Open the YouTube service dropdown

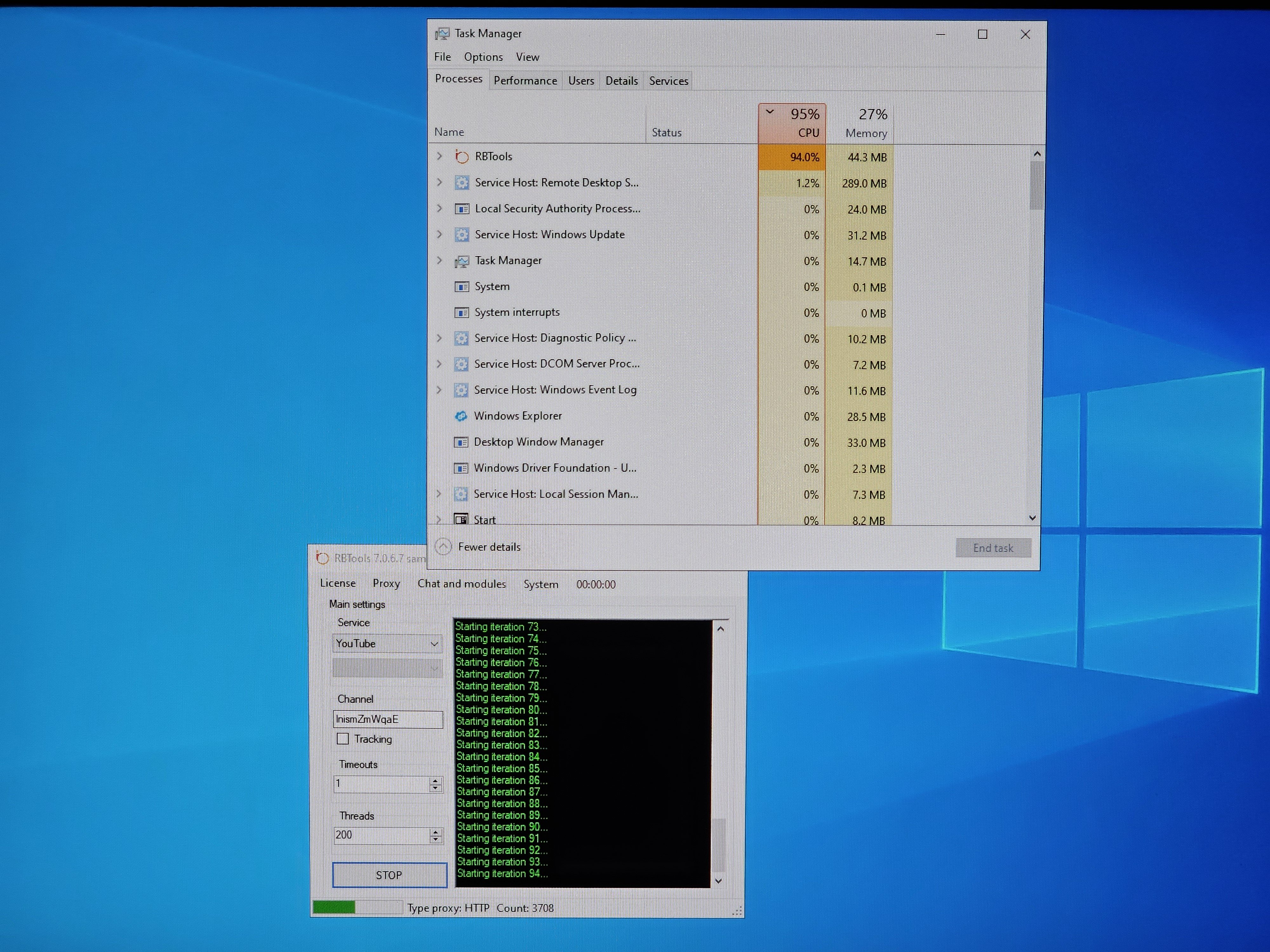434,644
